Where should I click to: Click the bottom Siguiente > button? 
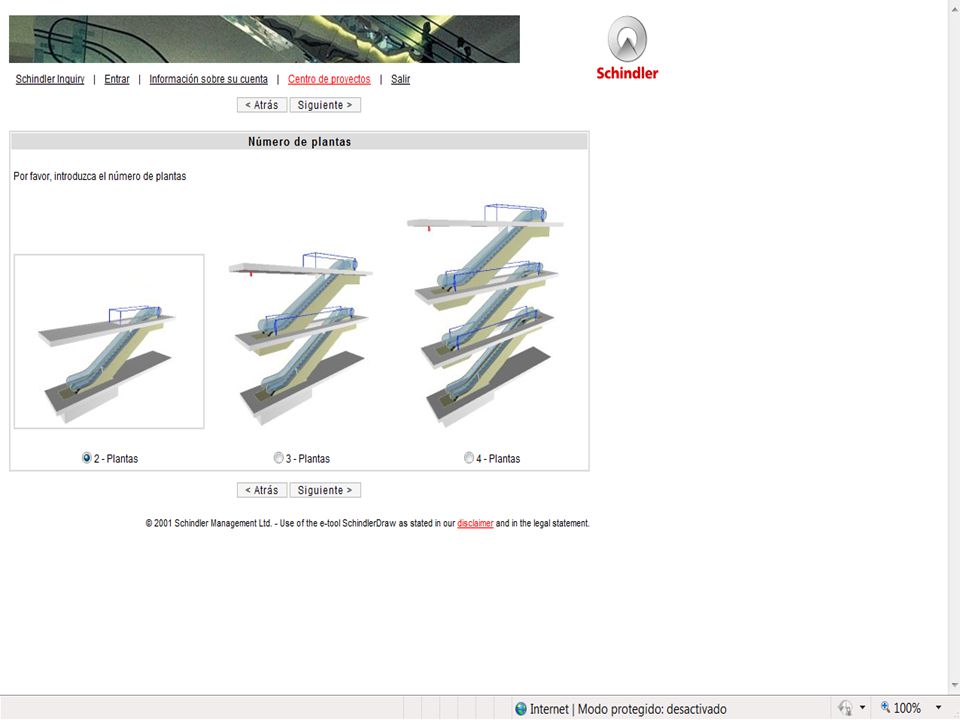[x=325, y=490]
